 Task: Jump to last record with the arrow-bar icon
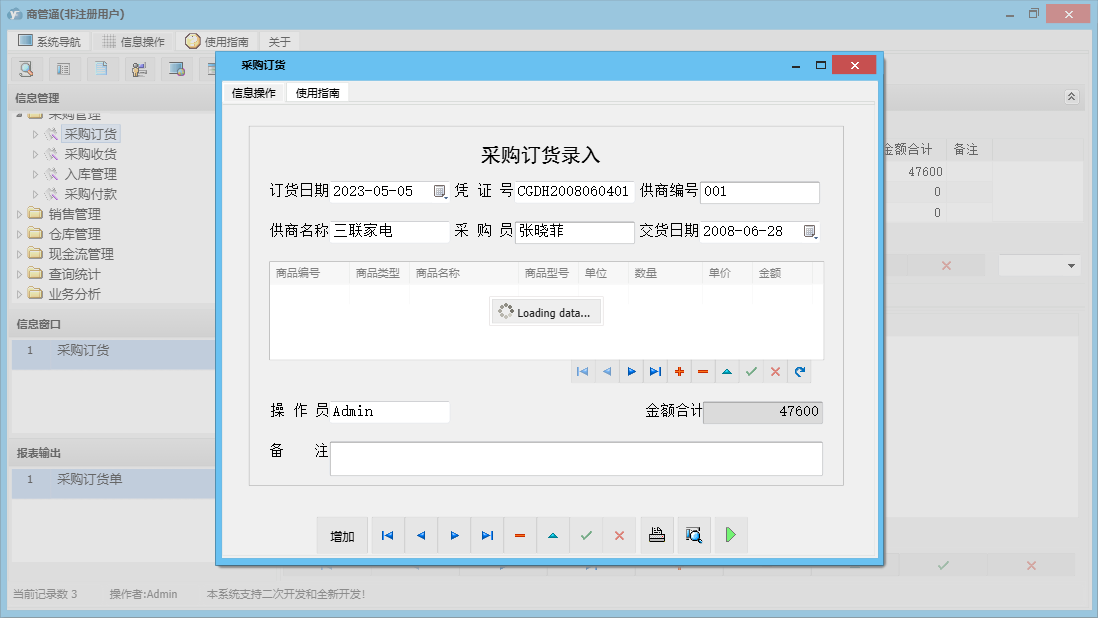tap(655, 371)
